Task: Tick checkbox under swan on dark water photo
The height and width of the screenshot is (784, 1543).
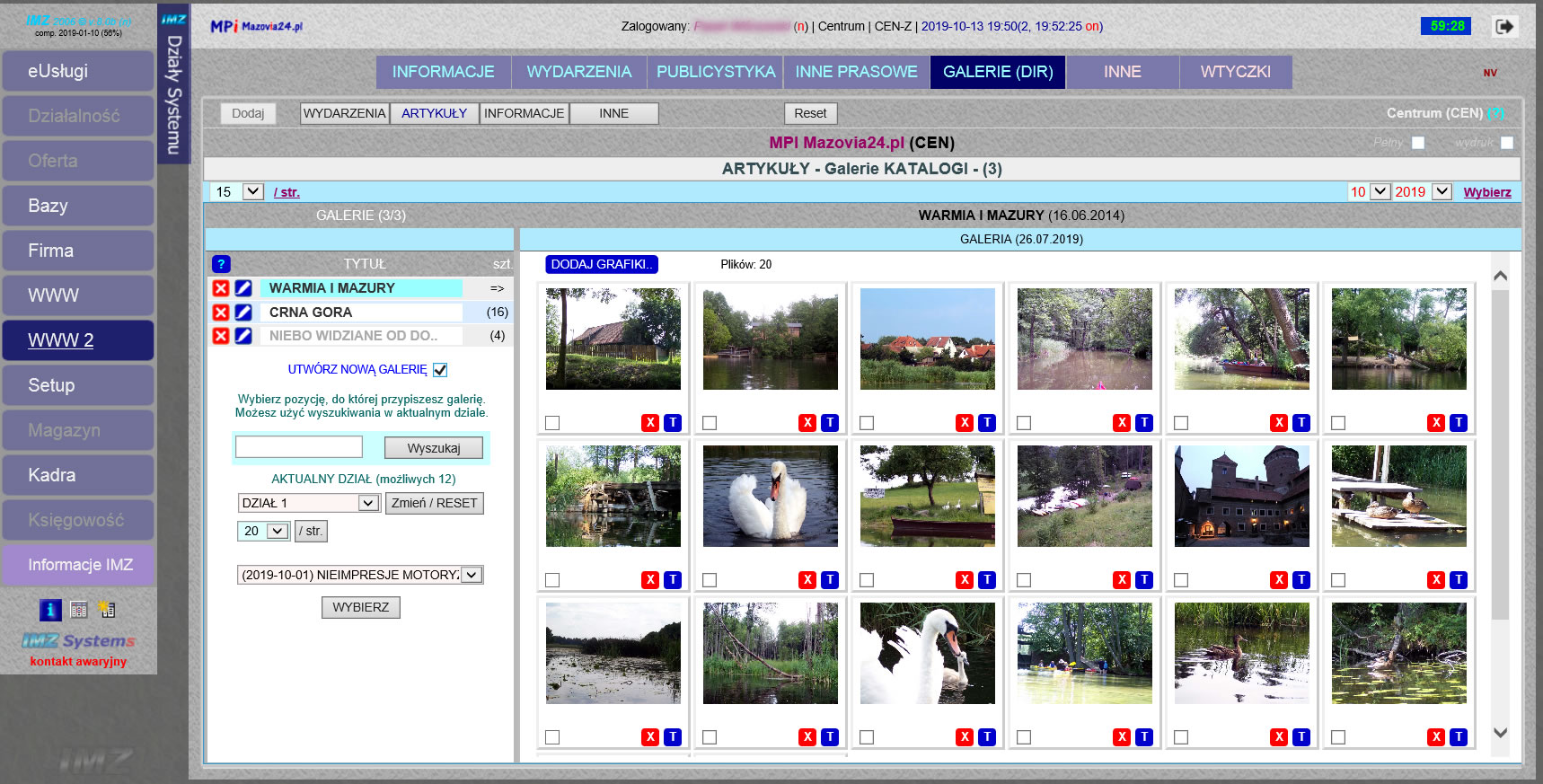Action: 710,580
